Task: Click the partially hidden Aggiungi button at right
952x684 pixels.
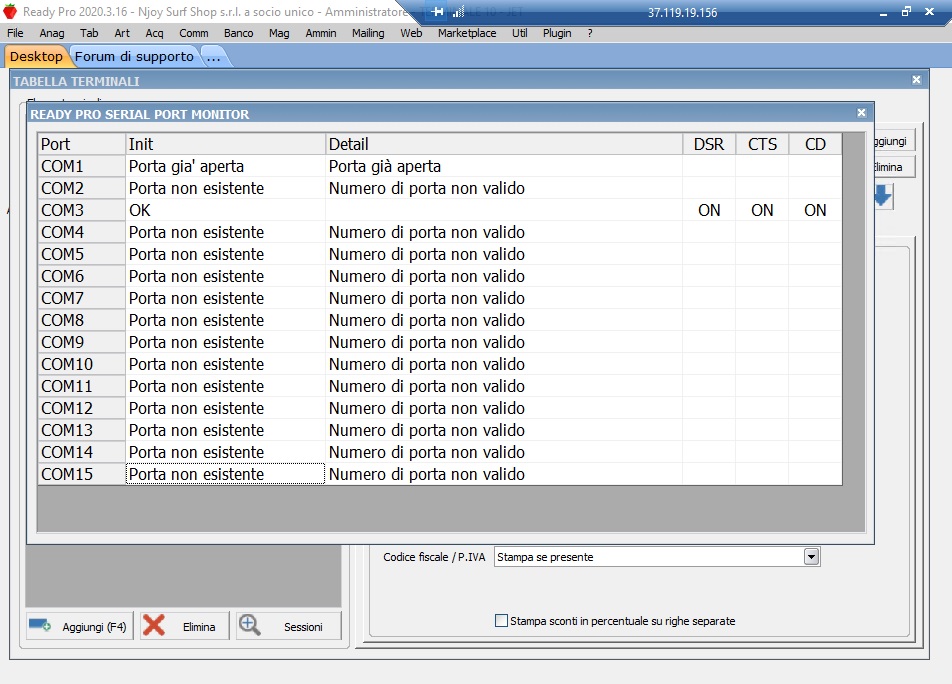Action: pos(894,141)
